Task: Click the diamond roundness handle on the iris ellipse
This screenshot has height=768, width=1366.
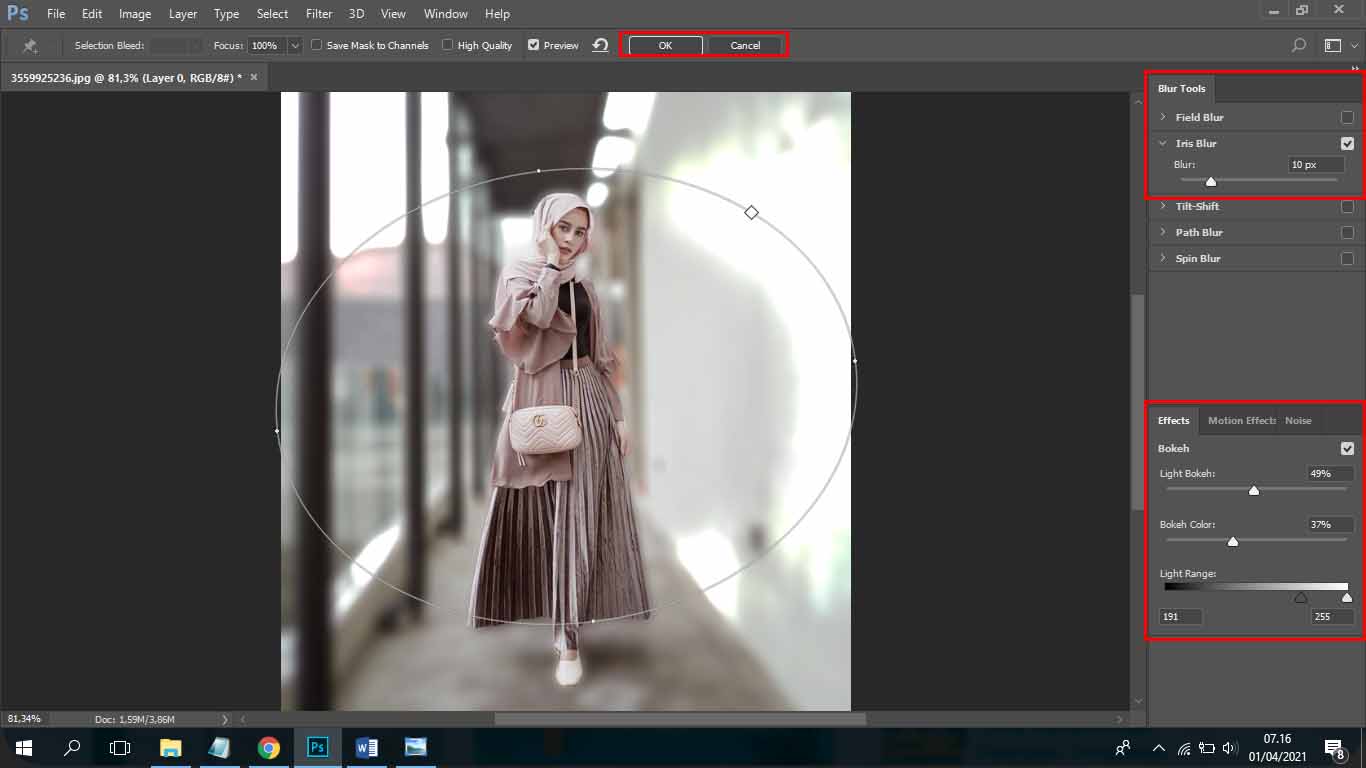Action: tap(751, 212)
